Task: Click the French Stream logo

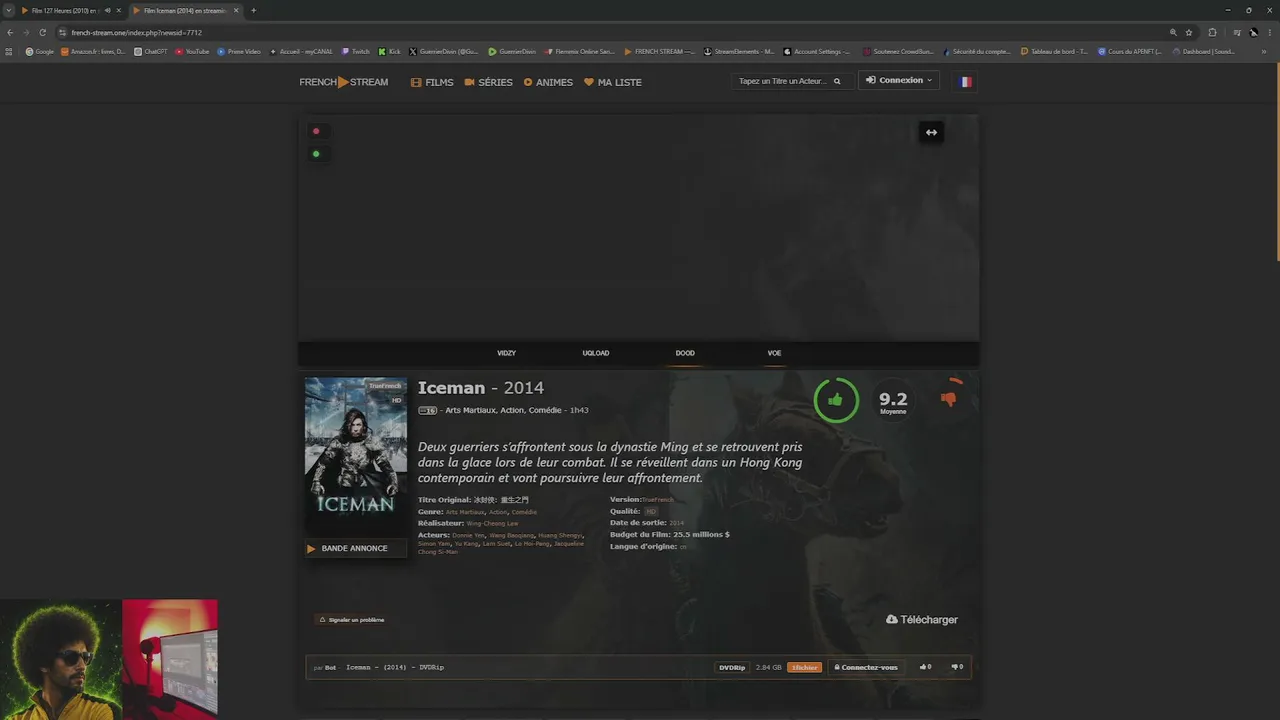Action: click(344, 82)
